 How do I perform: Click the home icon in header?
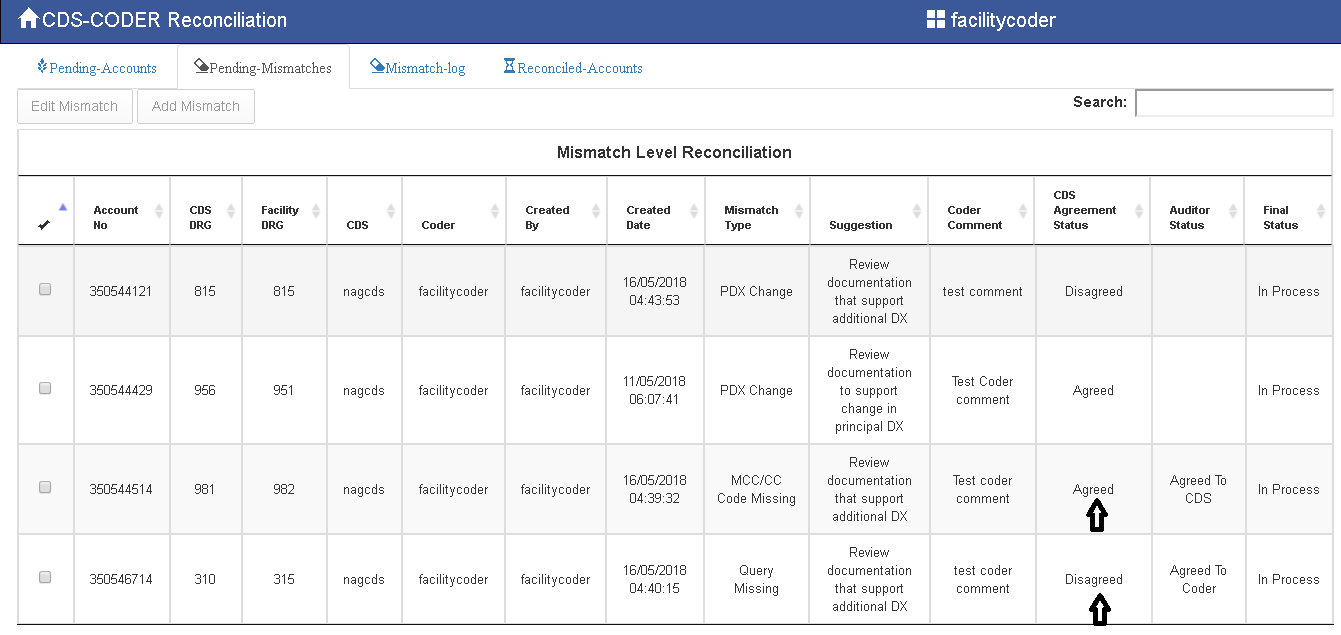pyautogui.click(x=28, y=19)
